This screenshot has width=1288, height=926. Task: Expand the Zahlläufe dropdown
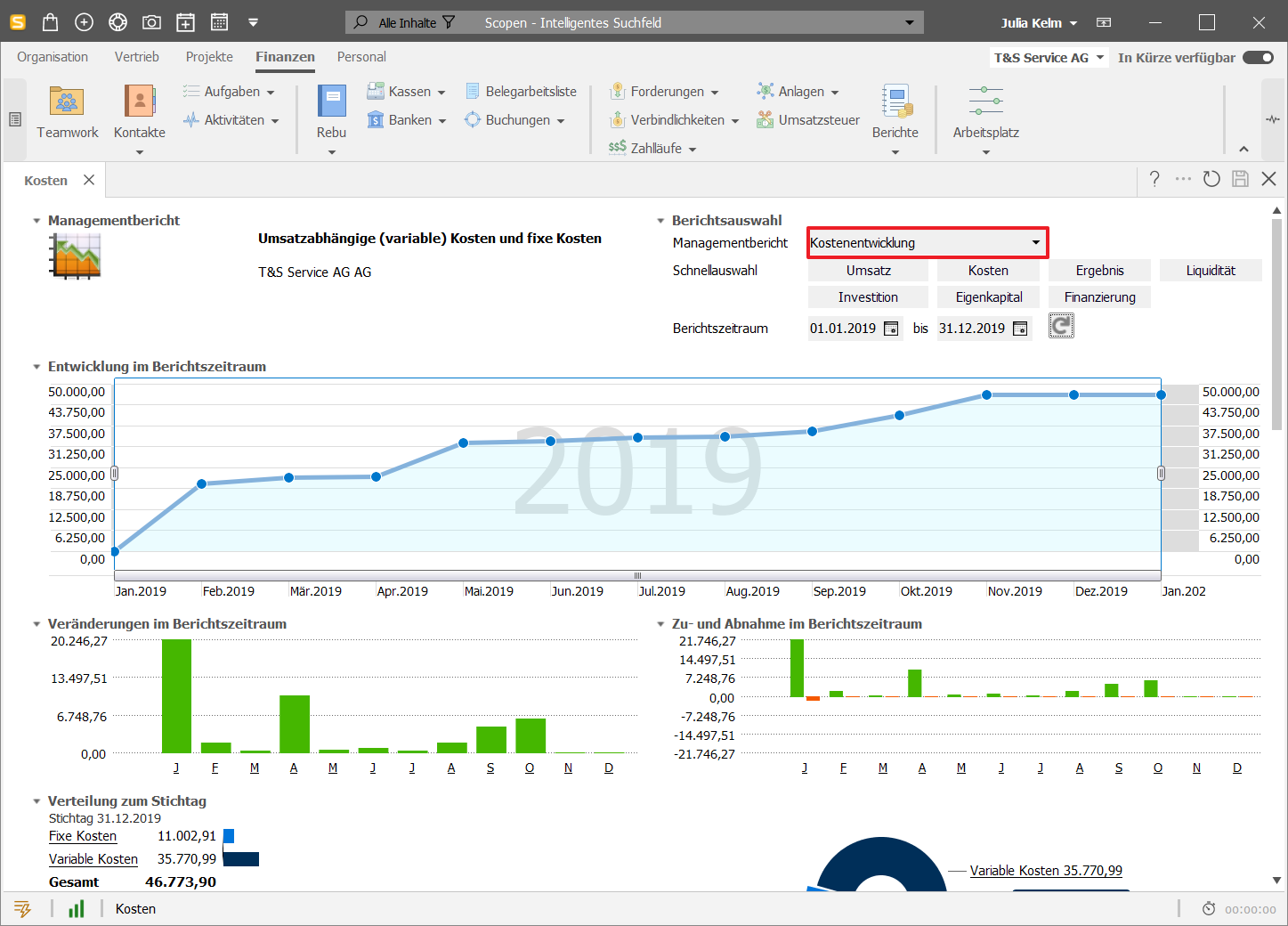coord(693,149)
